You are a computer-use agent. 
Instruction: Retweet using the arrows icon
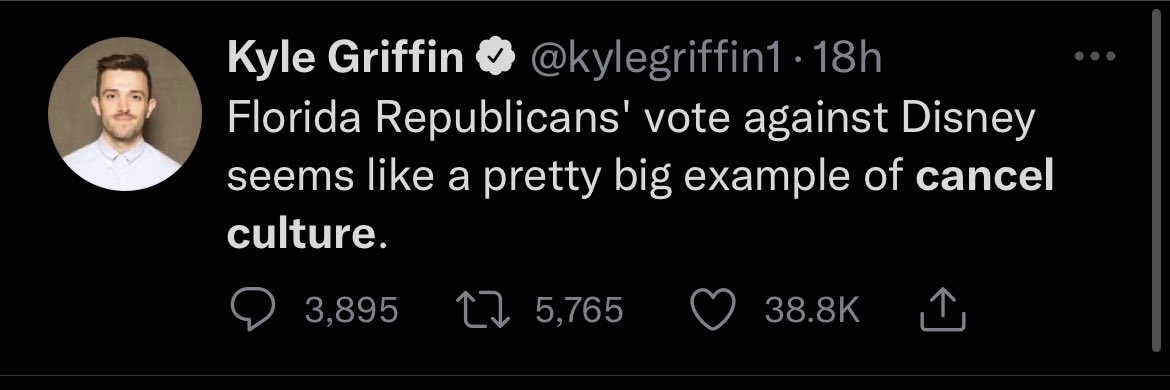tap(483, 309)
